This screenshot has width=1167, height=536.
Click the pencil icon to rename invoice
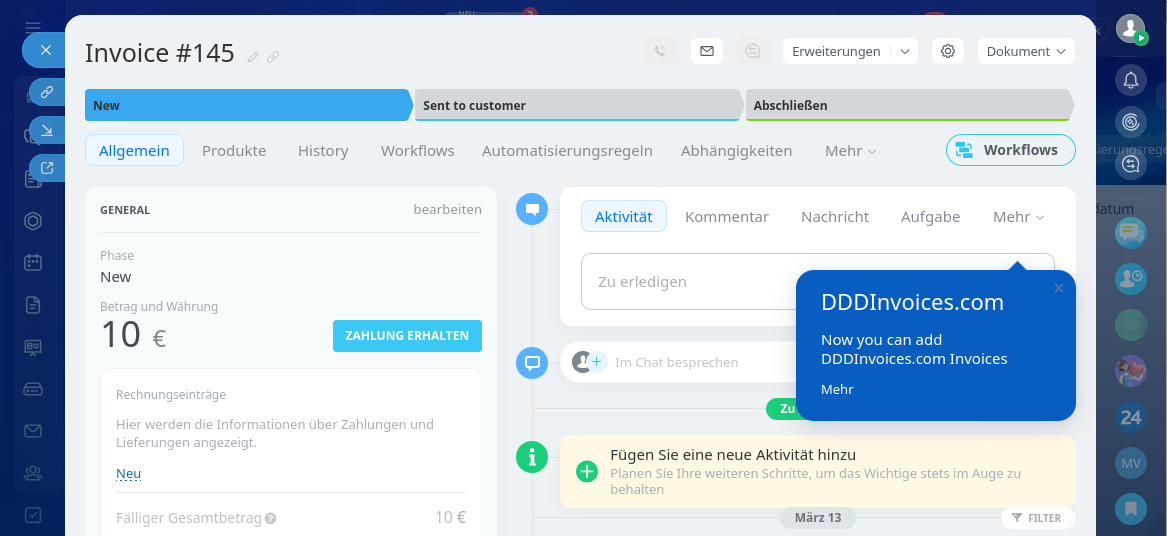click(x=253, y=57)
